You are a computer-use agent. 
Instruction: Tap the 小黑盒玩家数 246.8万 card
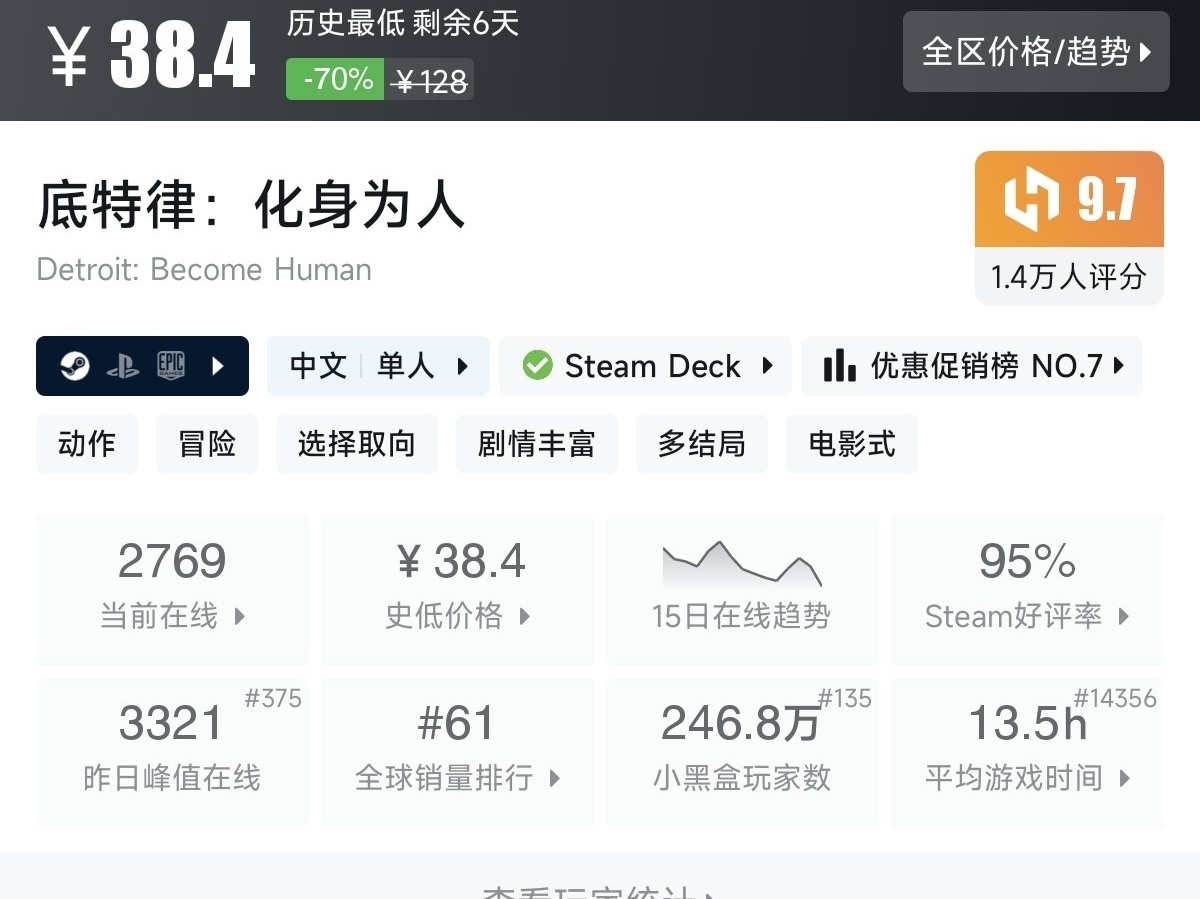point(742,753)
